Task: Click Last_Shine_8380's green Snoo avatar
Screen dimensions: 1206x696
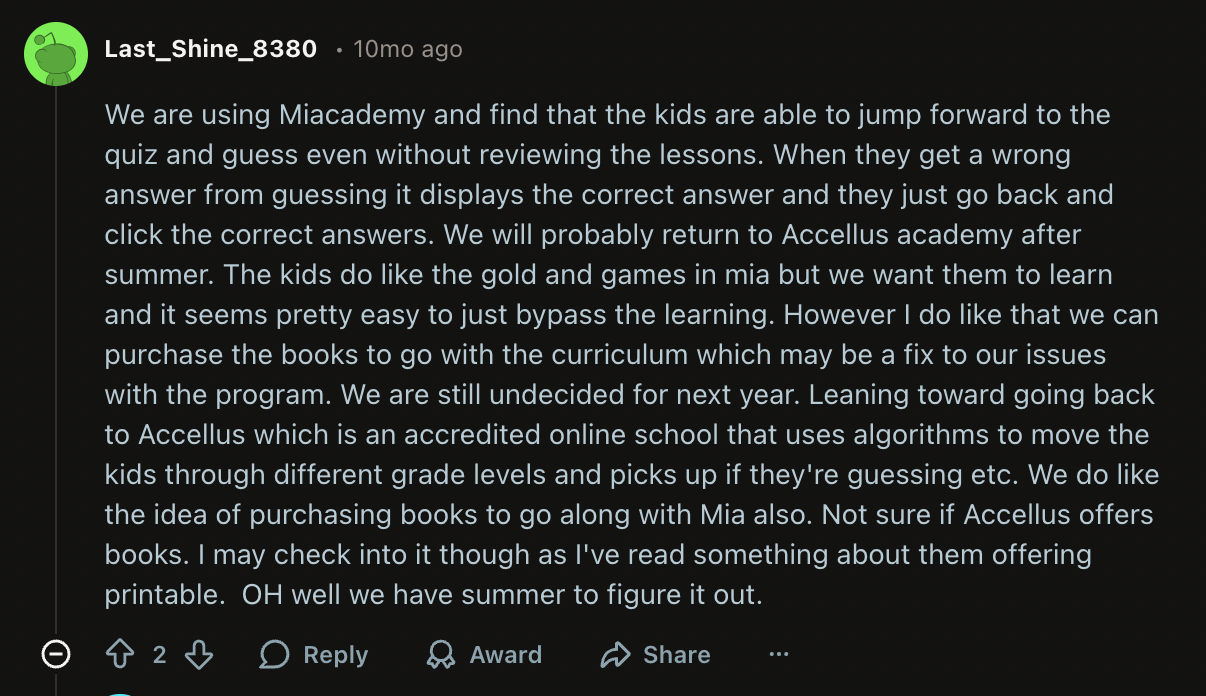Action: (57, 53)
